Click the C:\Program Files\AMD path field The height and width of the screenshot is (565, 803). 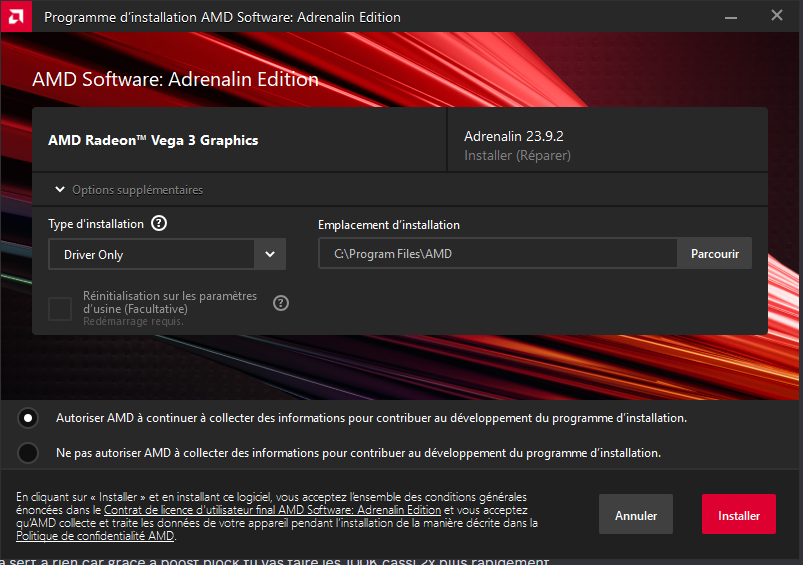pos(498,254)
